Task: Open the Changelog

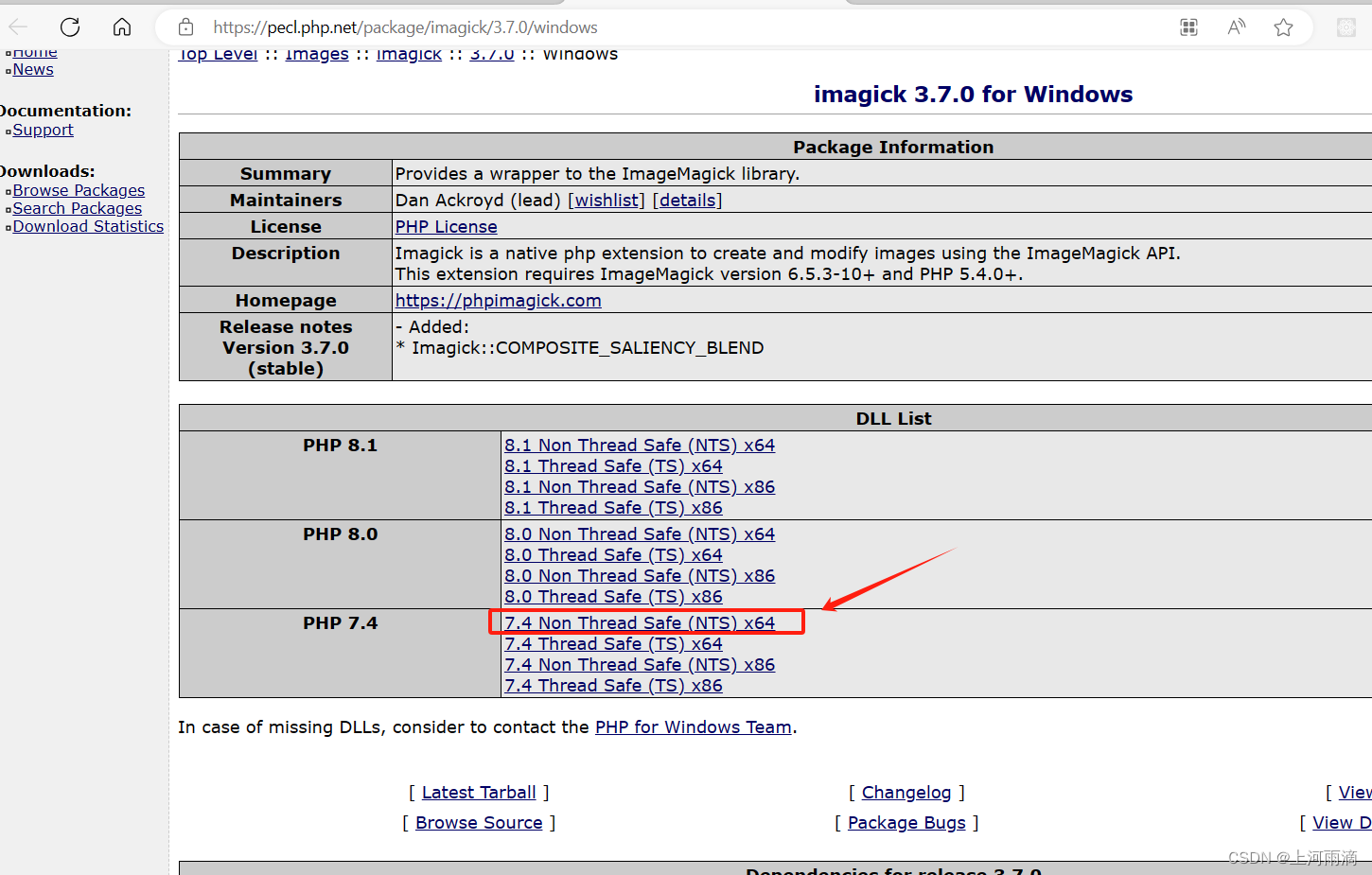Action: point(906,792)
